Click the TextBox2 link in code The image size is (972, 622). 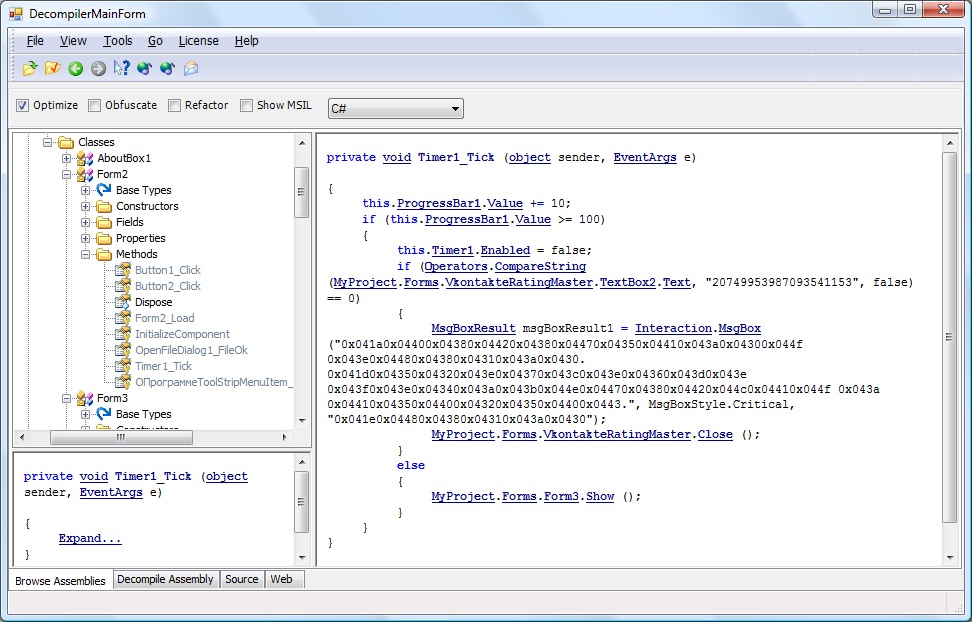pos(627,282)
